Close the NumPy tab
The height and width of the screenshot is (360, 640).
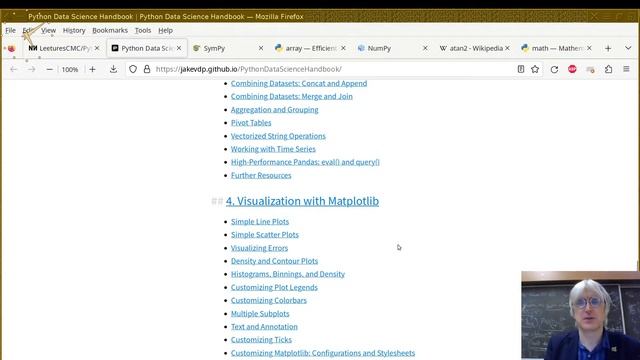[x=425, y=48]
